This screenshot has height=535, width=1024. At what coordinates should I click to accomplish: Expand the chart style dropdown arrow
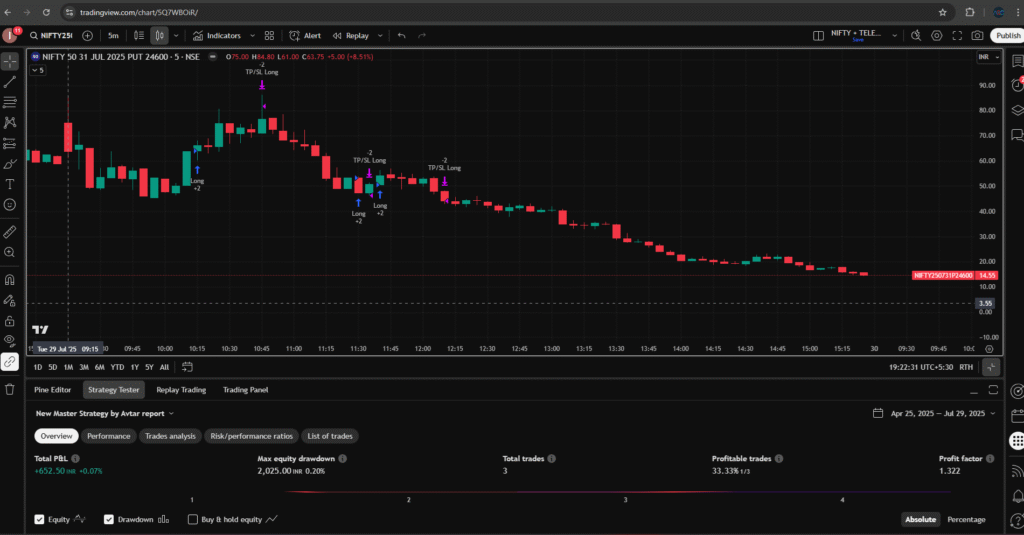[176, 36]
